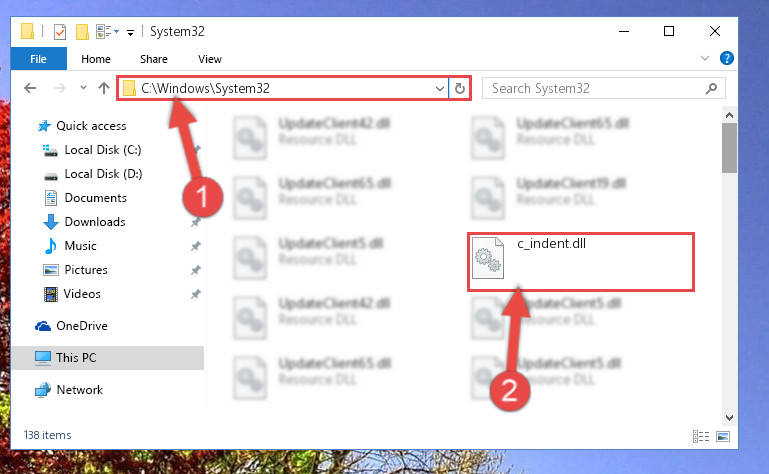Open the recent locations dropdown arrow
This screenshot has width=769, height=474.
[x=83, y=88]
